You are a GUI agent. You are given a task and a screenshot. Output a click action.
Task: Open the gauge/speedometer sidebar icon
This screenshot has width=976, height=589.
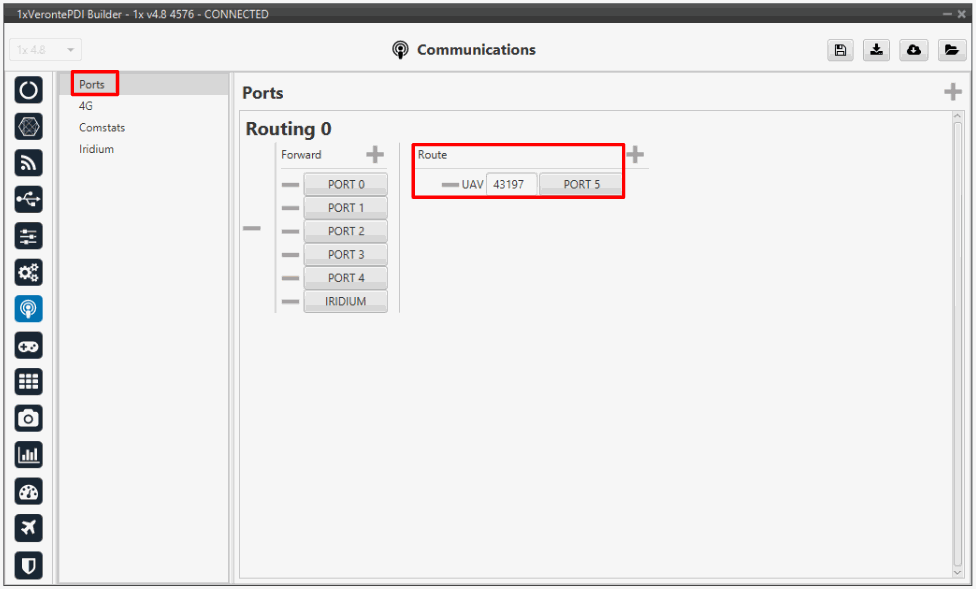[29, 491]
